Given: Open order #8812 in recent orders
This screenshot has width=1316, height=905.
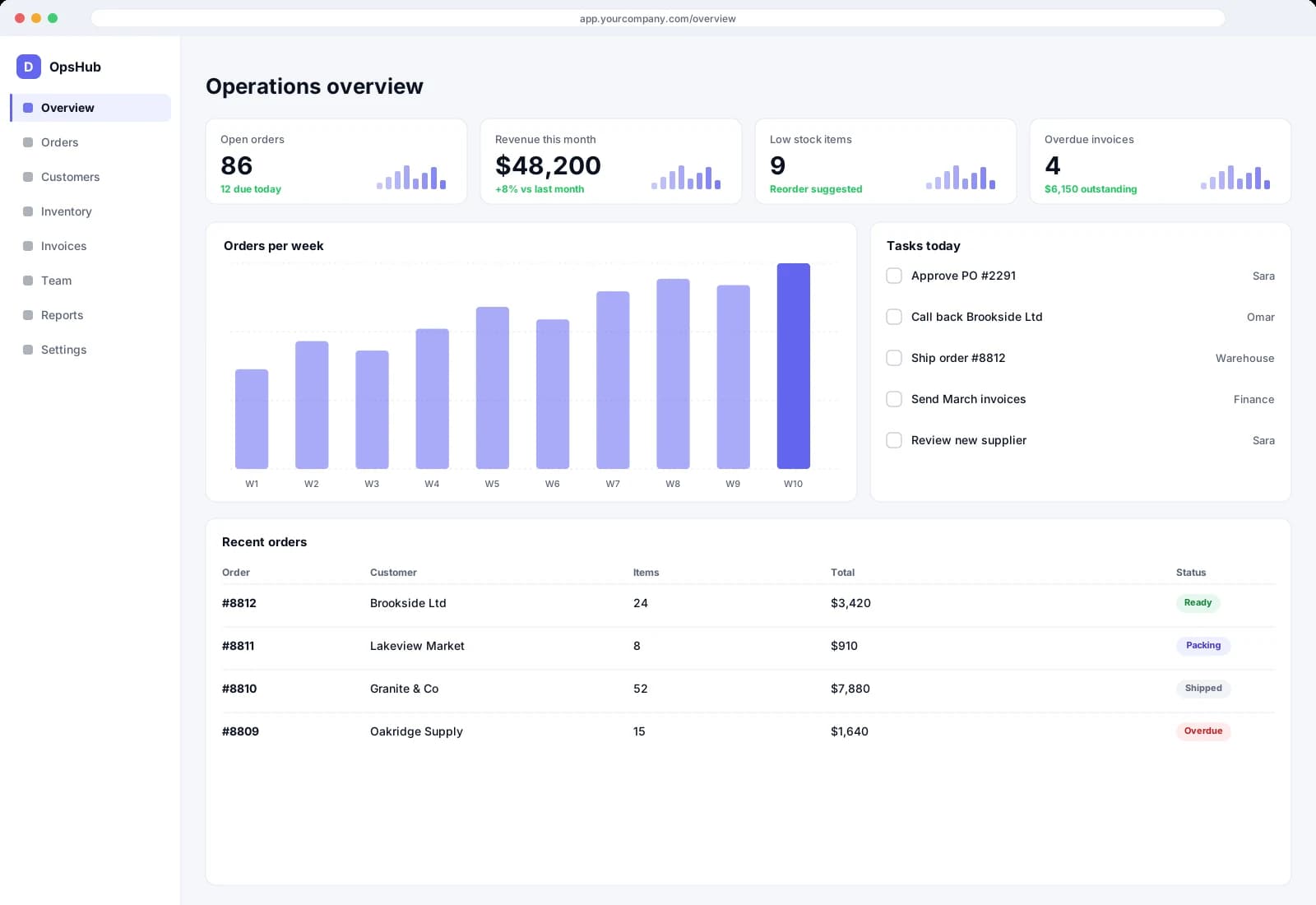Looking at the screenshot, I should (x=239, y=603).
